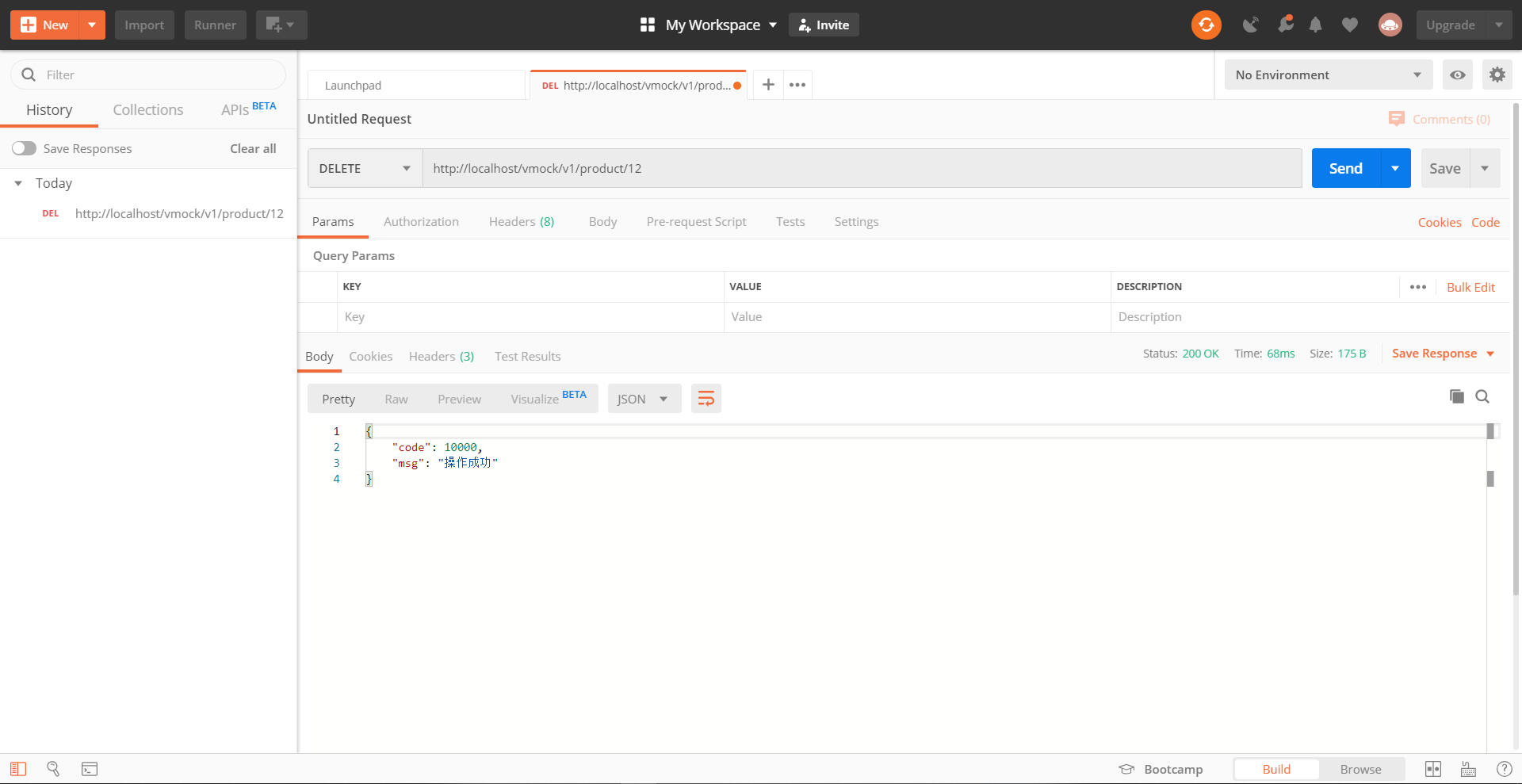
Task: Open the wrench settings icon in header
Action: point(1285,25)
